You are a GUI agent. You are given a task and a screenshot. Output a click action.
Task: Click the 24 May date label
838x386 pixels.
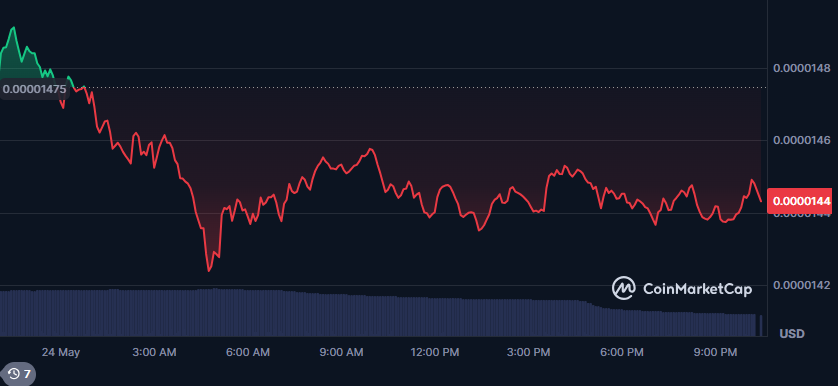pos(60,352)
